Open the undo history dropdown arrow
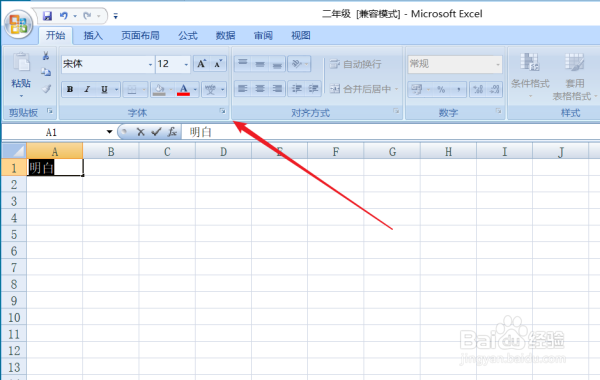This screenshot has width=600, height=380. (x=75, y=16)
